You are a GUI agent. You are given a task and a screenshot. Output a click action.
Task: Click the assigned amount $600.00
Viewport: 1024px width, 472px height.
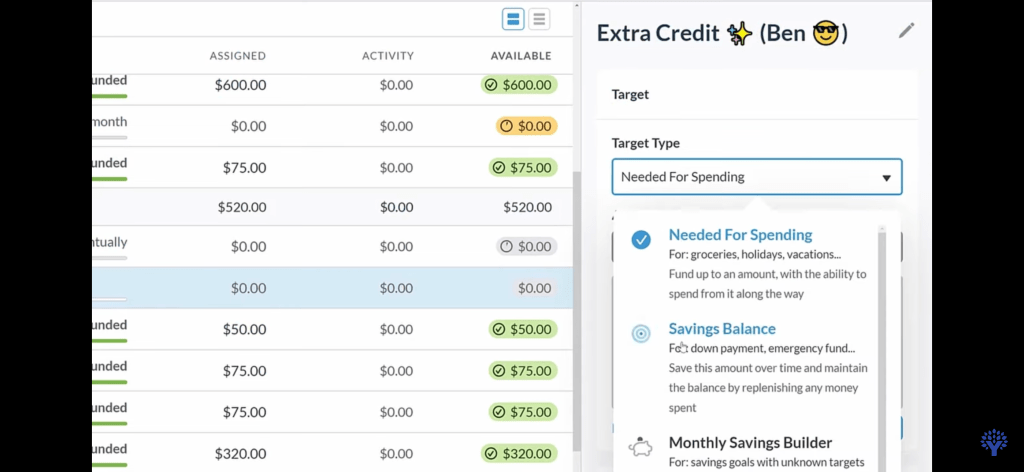pyautogui.click(x=240, y=85)
